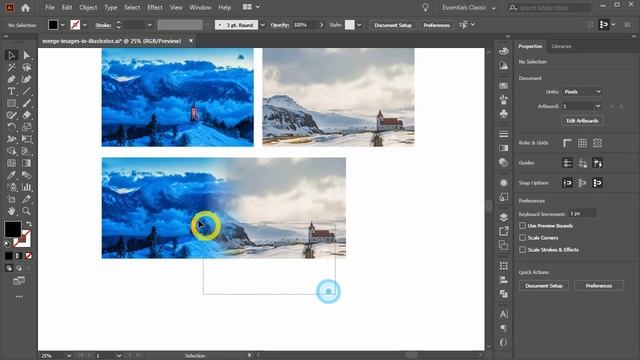Viewport: 640px width, 360px height.
Task: Select the Selection tool (black arrow)
Action: 11,55
